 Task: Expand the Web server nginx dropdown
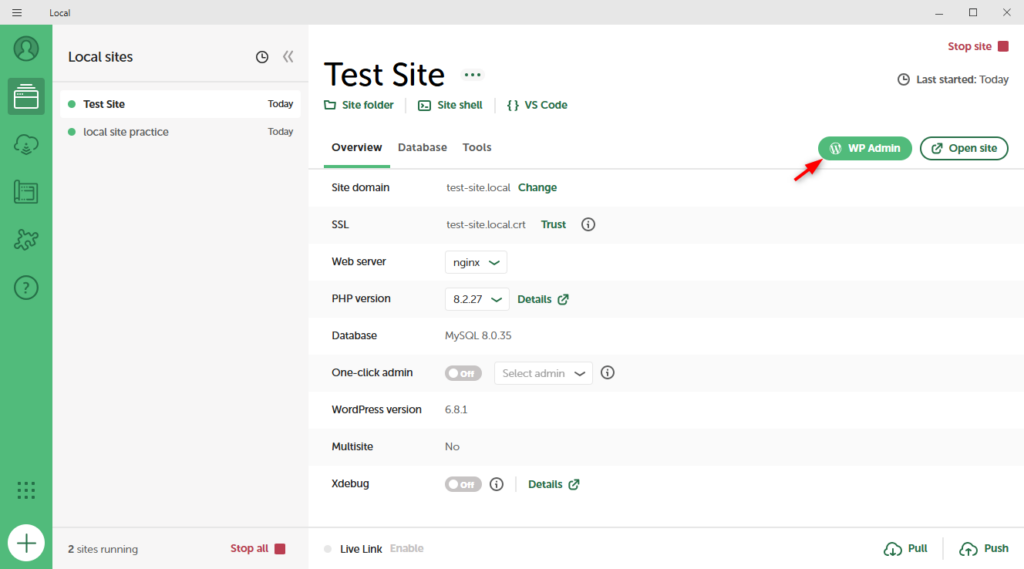click(476, 263)
